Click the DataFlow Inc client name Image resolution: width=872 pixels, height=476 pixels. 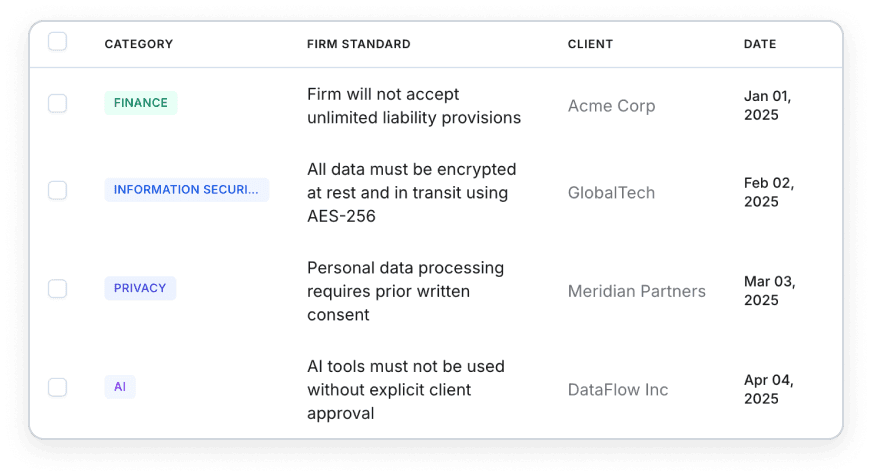point(618,389)
